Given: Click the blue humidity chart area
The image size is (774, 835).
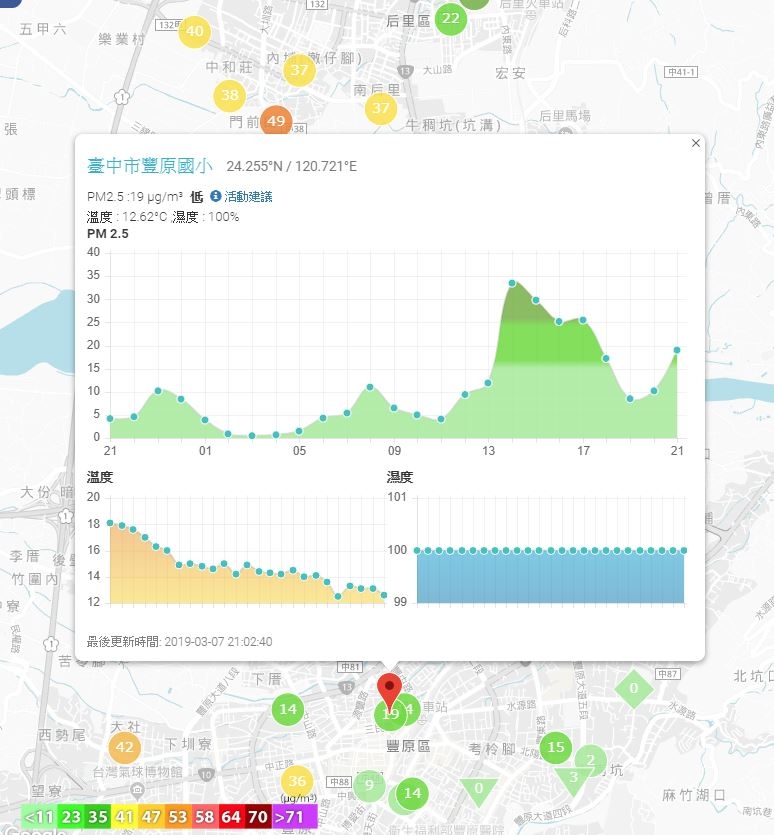Looking at the screenshot, I should tap(550, 577).
